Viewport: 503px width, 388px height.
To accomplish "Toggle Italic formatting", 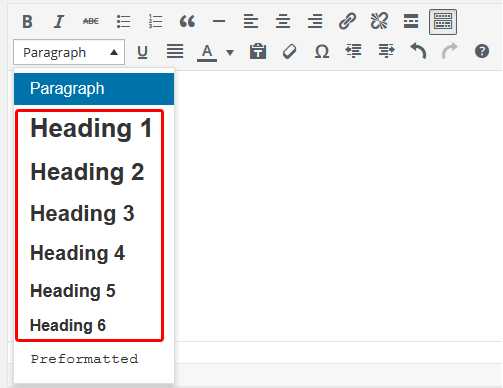I will point(59,22).
